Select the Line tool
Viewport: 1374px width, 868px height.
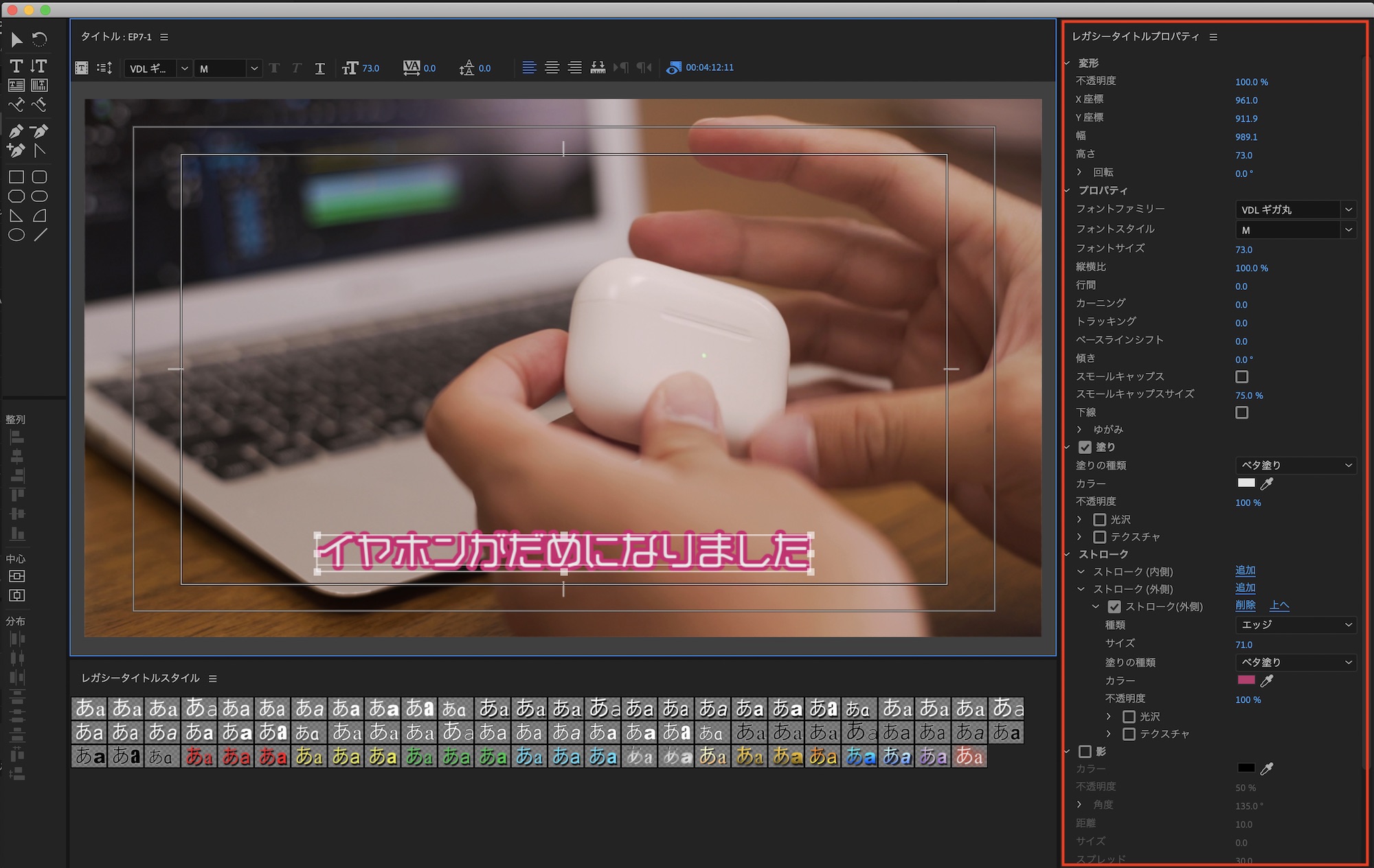41,235
